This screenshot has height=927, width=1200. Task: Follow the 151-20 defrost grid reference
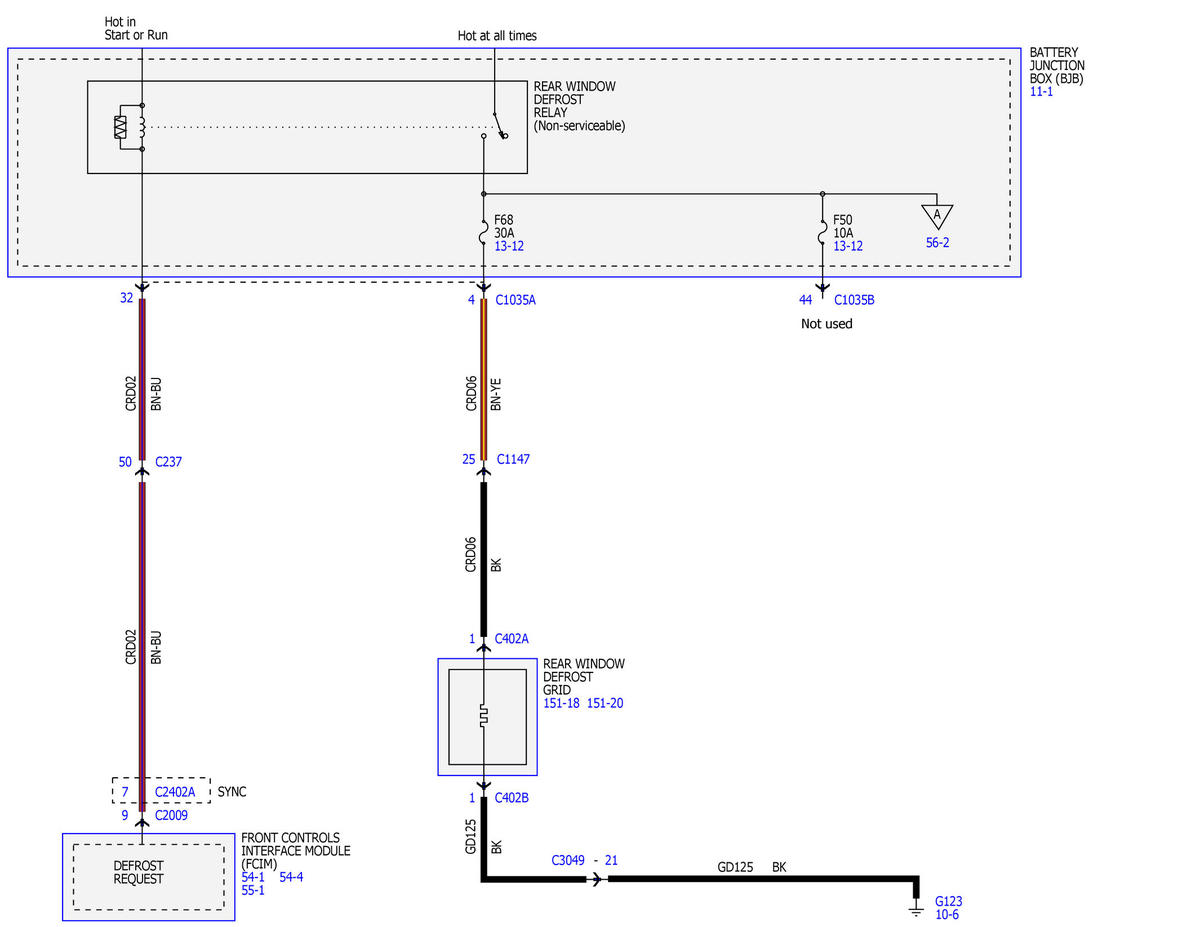(x=605, y=703)
